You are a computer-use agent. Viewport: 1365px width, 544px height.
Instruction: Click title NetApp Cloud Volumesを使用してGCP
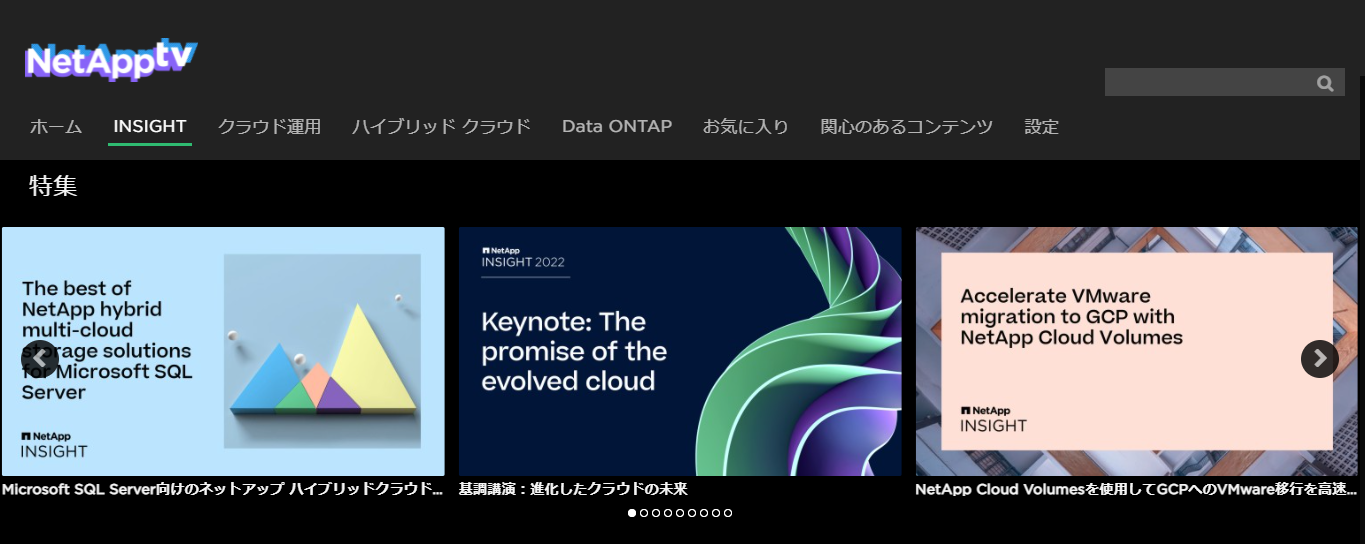pyautogui.click(x=1136, y=490)
